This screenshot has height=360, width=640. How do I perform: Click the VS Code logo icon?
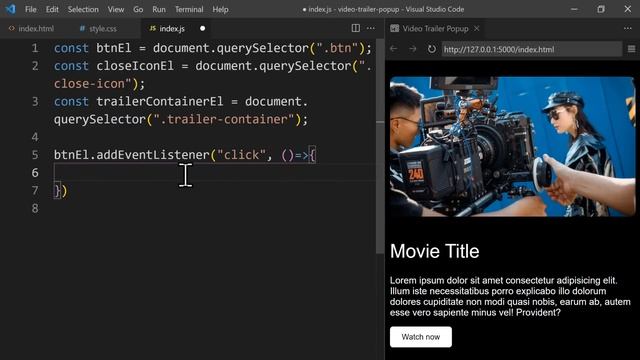10,9
